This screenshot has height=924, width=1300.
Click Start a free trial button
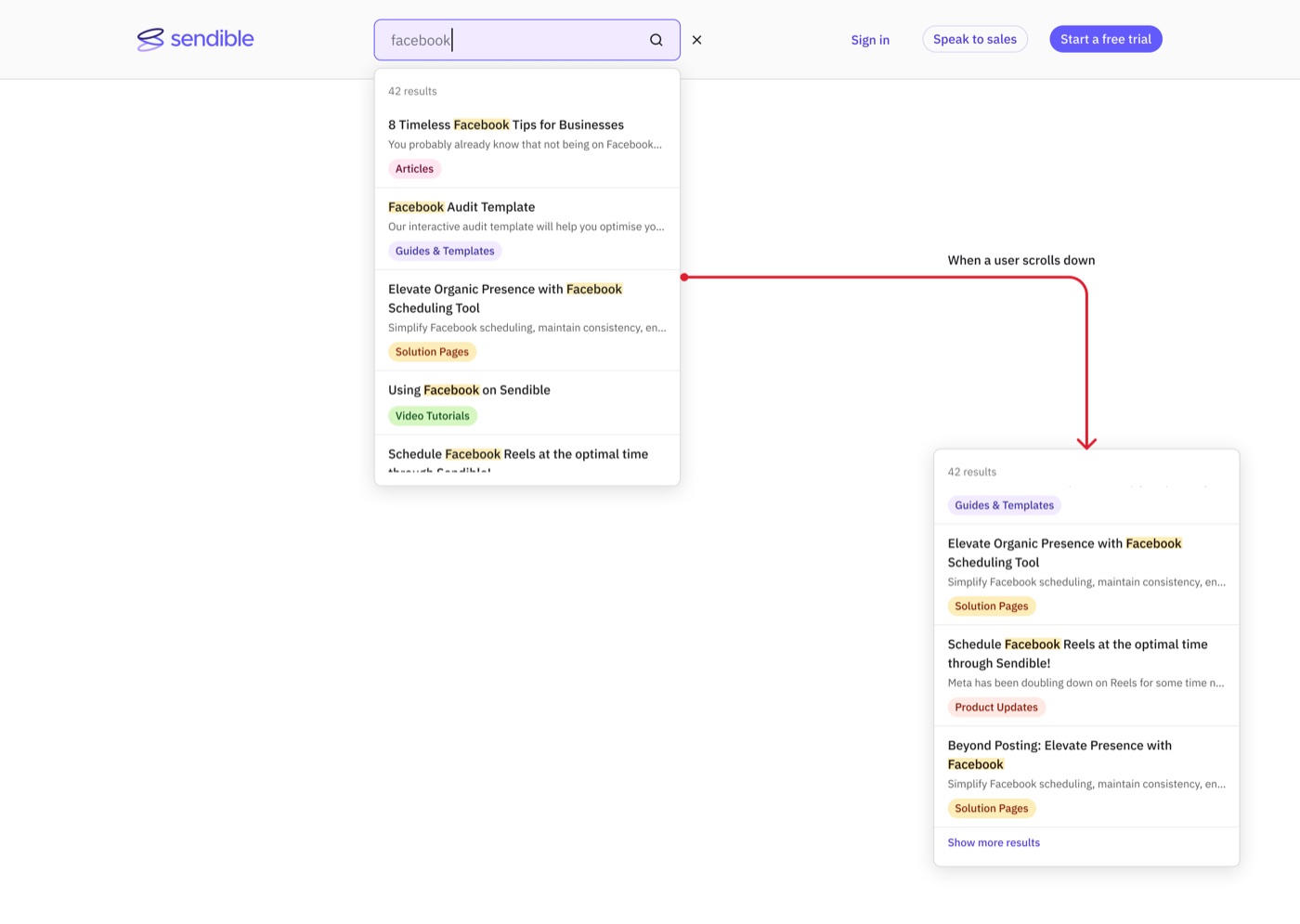[1106, 39]
